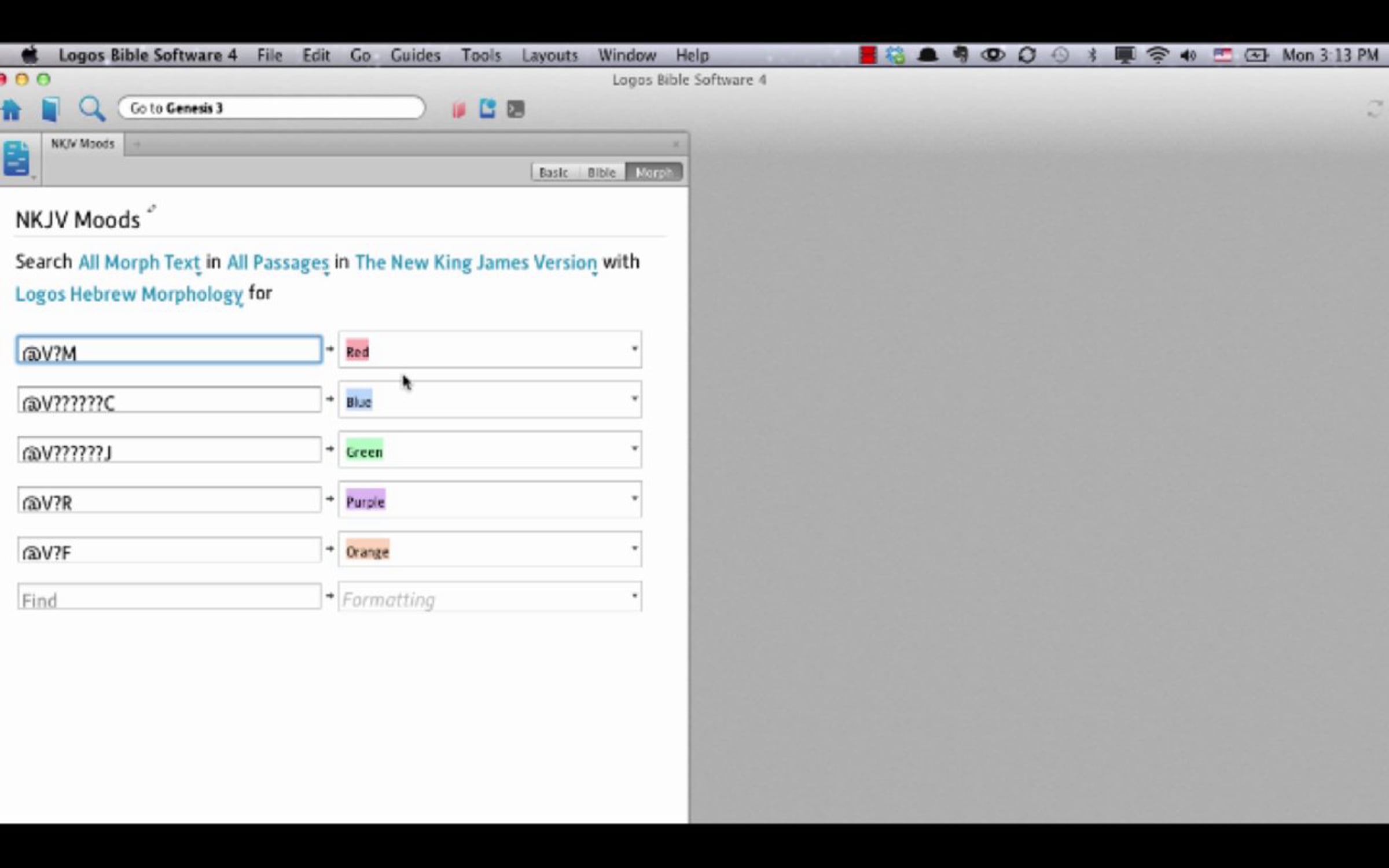
Task: Click the @V?F search field
Action: pos(169,550)
